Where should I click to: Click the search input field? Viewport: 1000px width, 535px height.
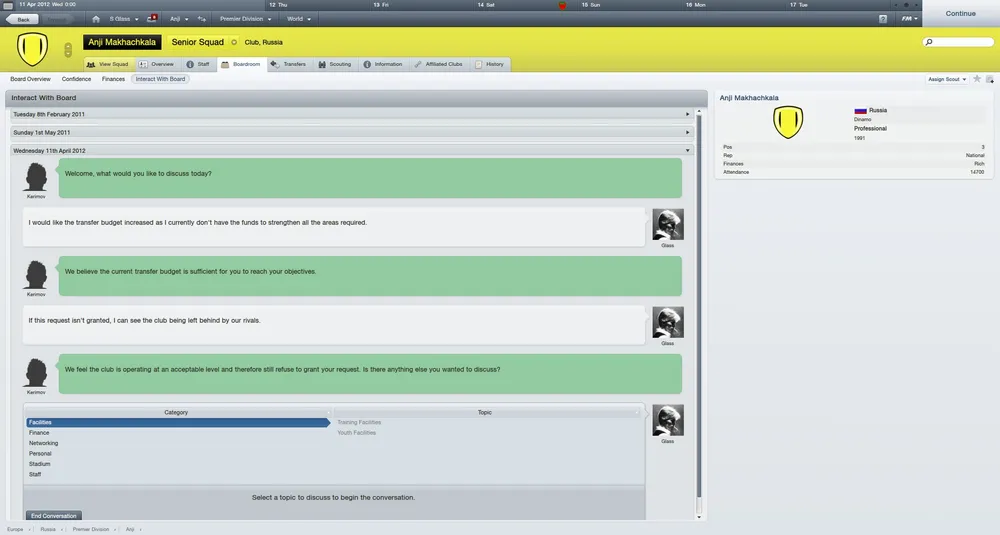tap(958, 43)
